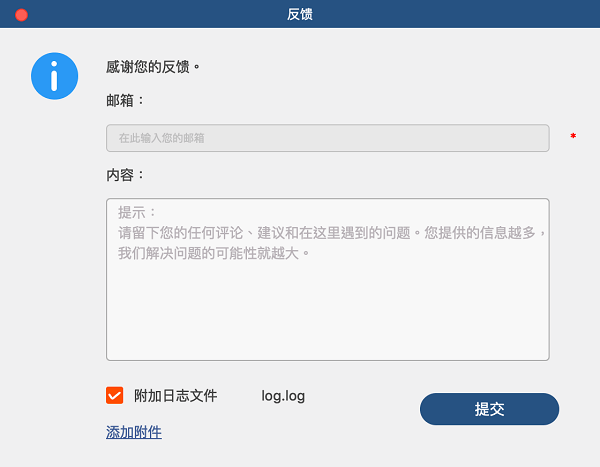Click the white checkmark in orange box
This screenshot has width=600, height=467.
pos(114,396)
